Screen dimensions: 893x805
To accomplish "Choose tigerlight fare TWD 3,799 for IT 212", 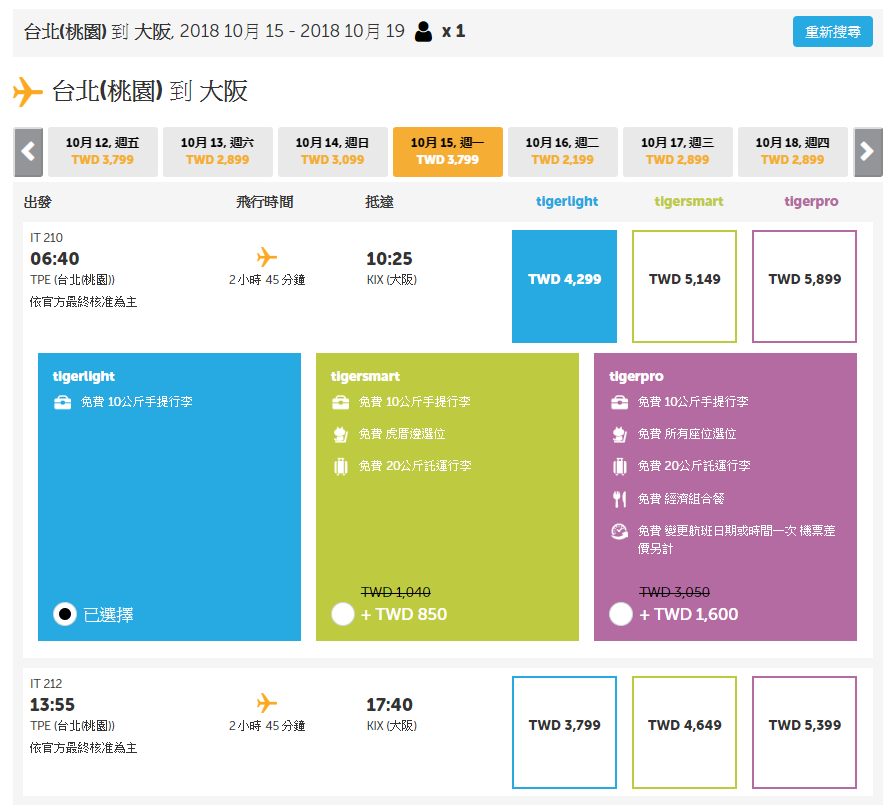I will click(564, 732).
